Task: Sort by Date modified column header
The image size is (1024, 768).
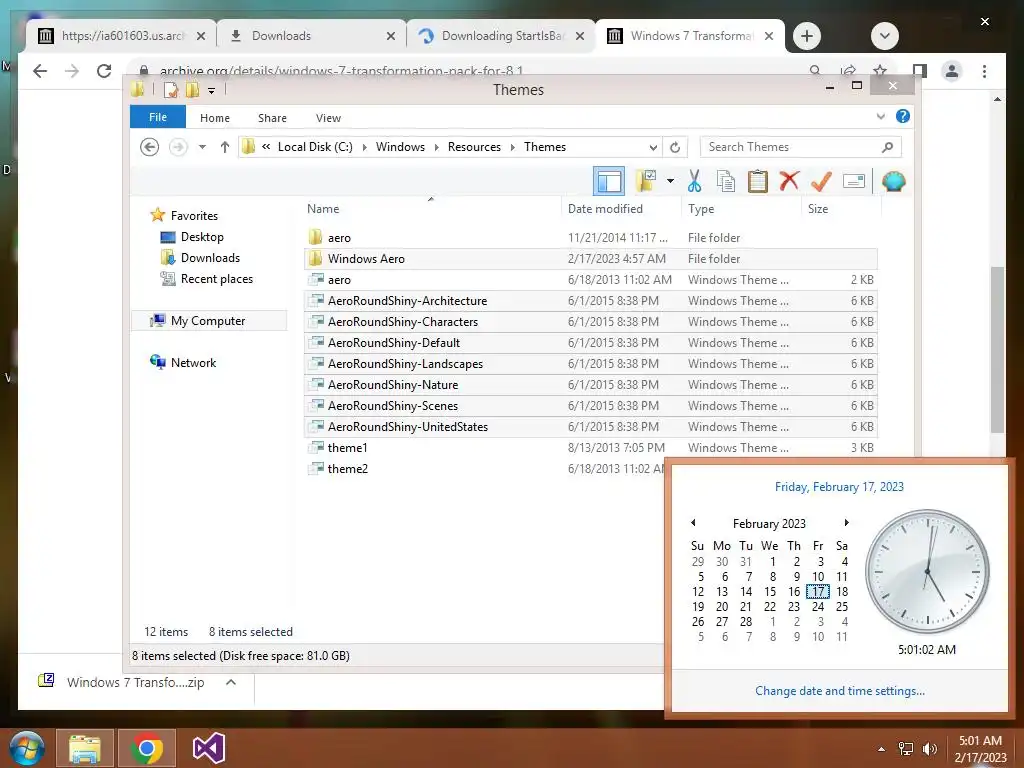Action: (x=605, y=209)
